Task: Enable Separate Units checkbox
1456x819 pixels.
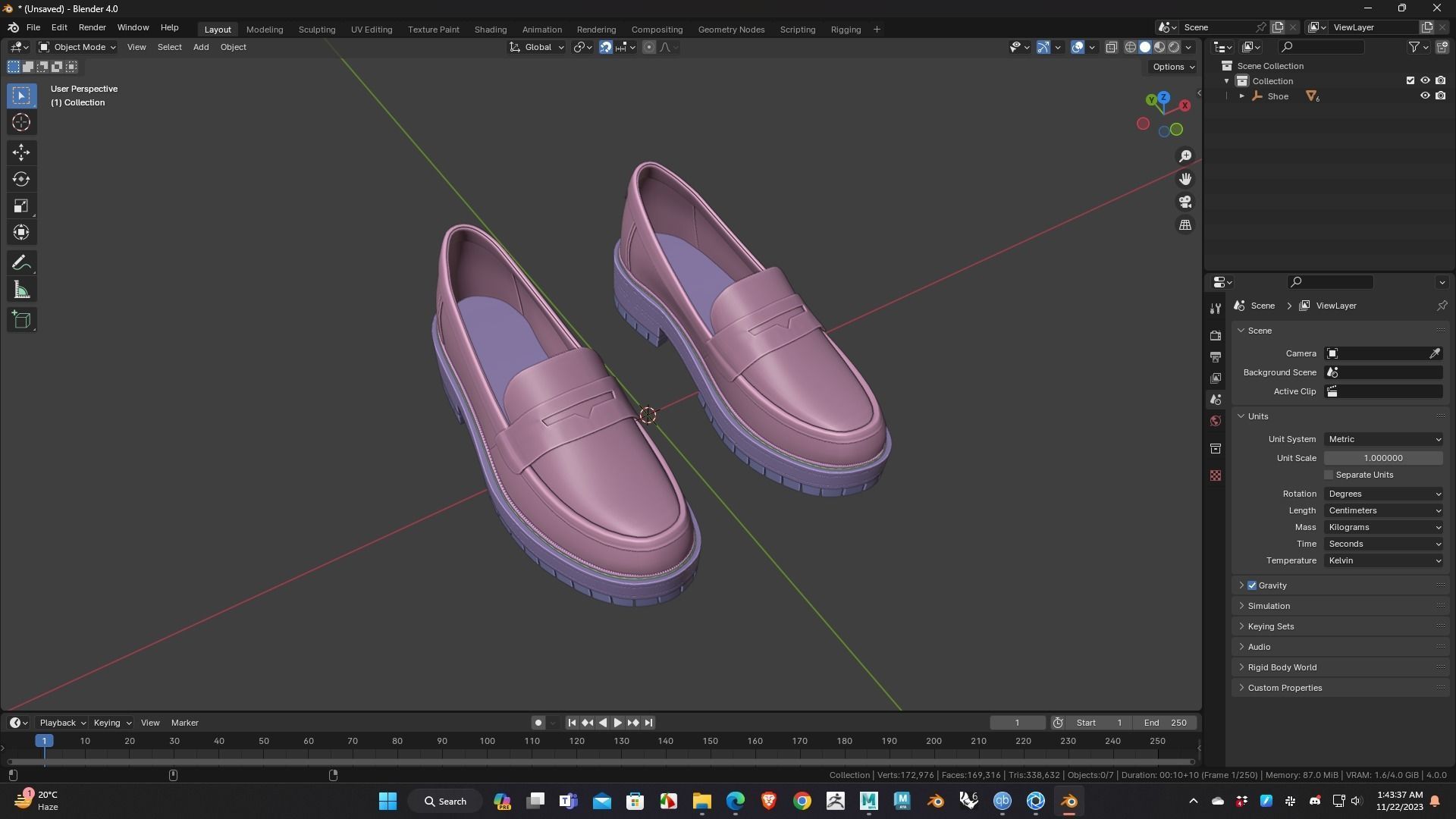Action: point(1329,475)
